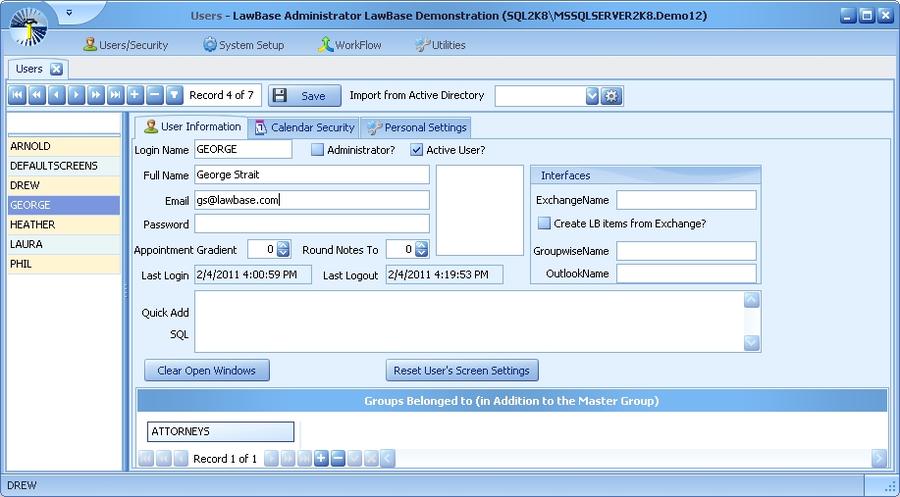Click the OutlookName input field
900x497 pixels.
686,273
